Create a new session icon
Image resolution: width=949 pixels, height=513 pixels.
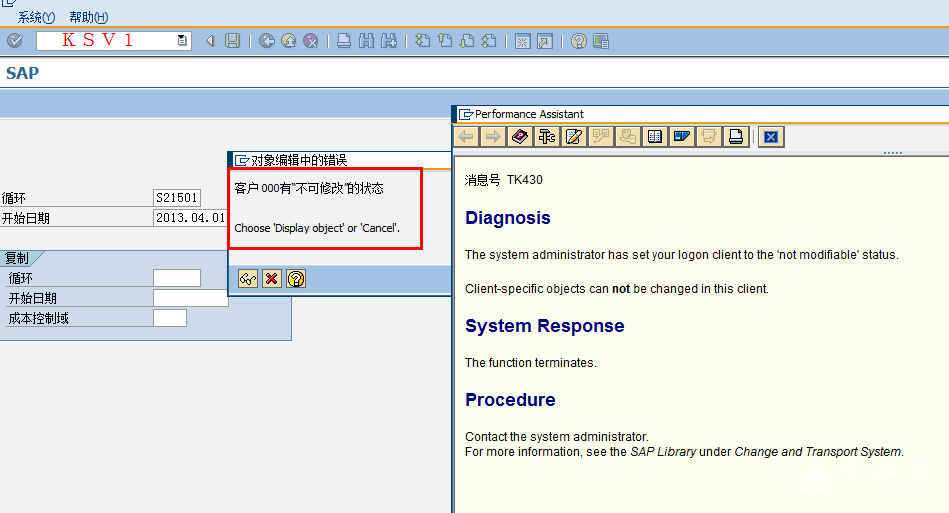click(522, 41)
